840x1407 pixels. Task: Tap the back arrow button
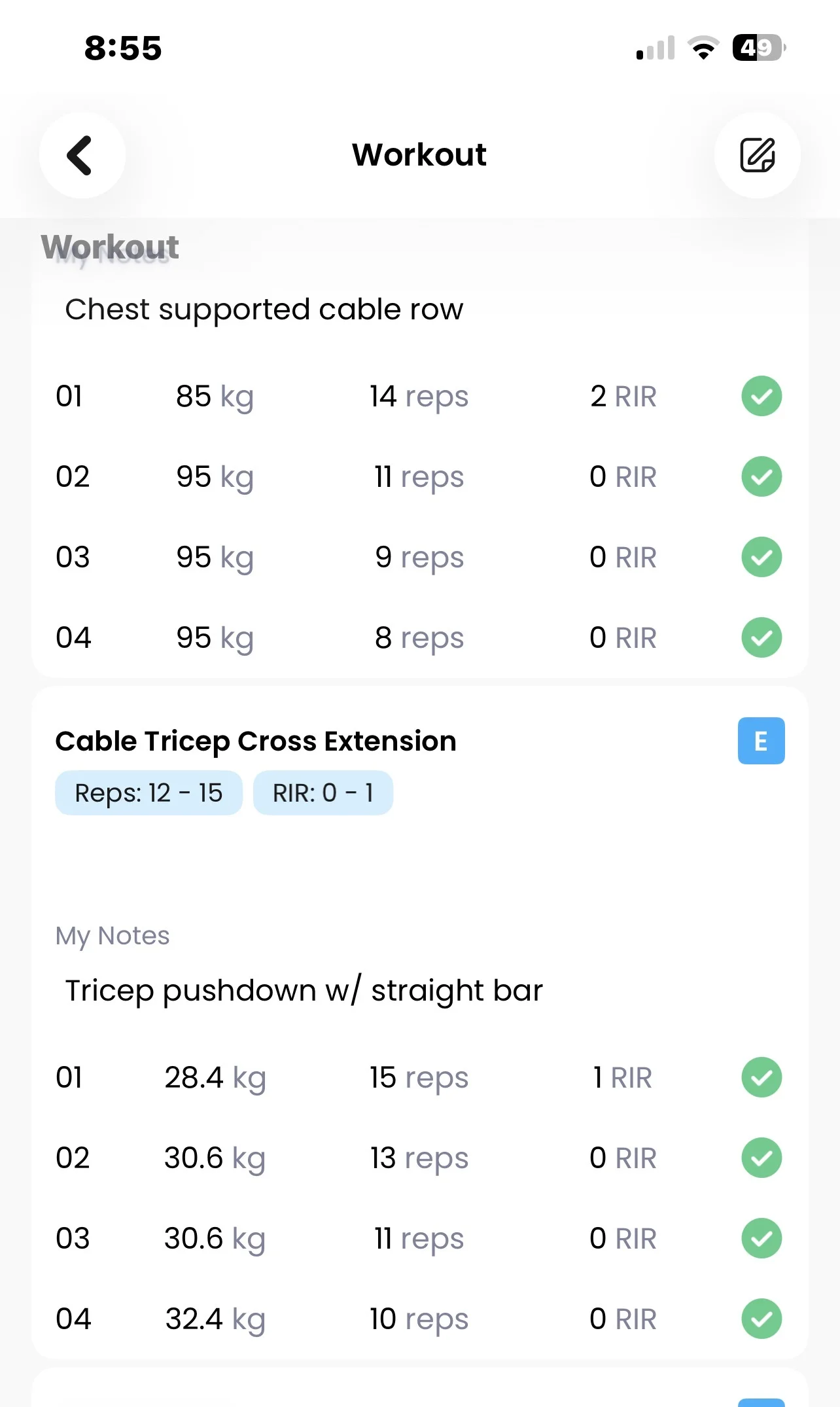pyautogui.click(x=82, y=156)
